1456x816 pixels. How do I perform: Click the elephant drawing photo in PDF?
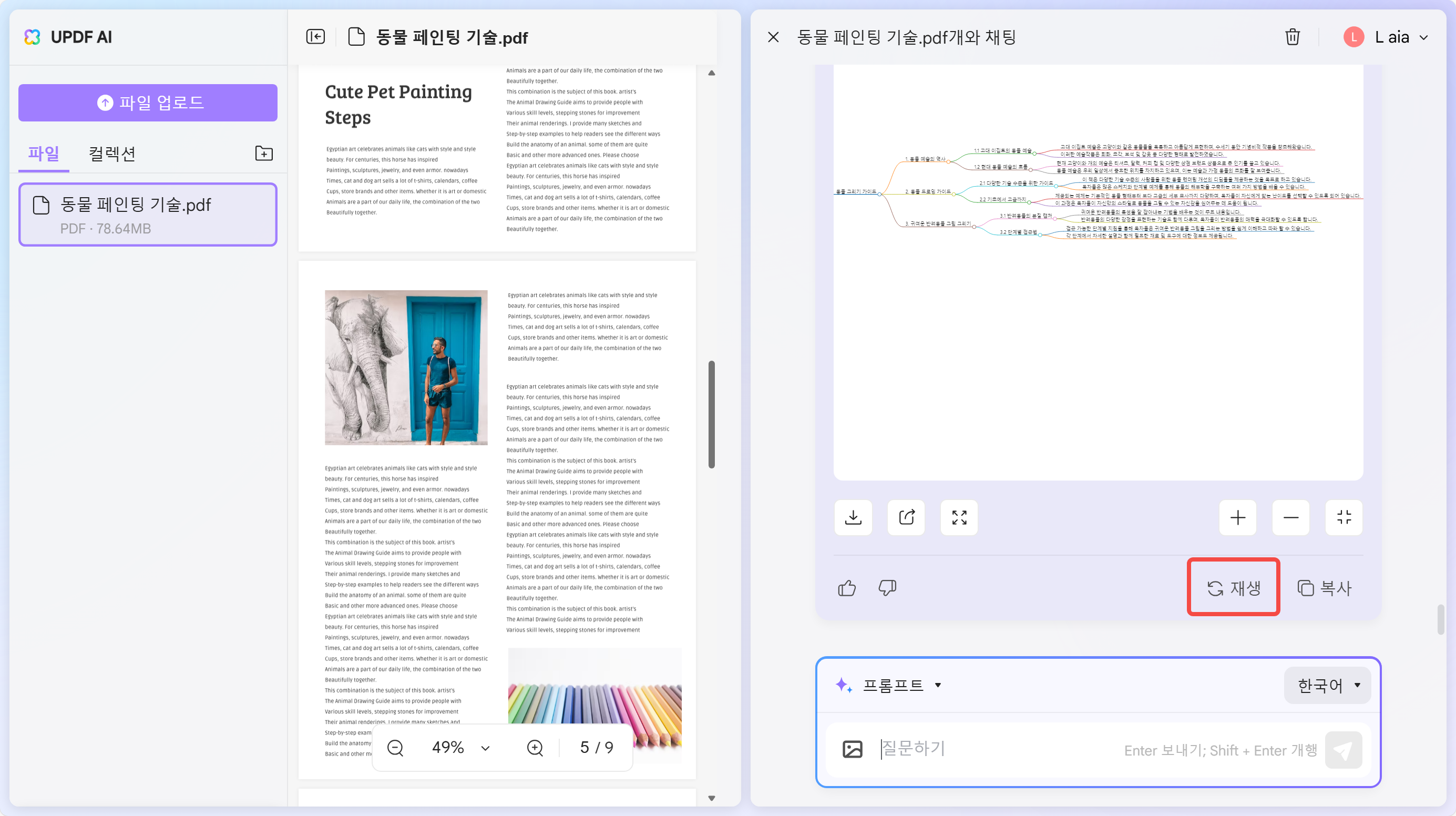[x=406, y=368]
